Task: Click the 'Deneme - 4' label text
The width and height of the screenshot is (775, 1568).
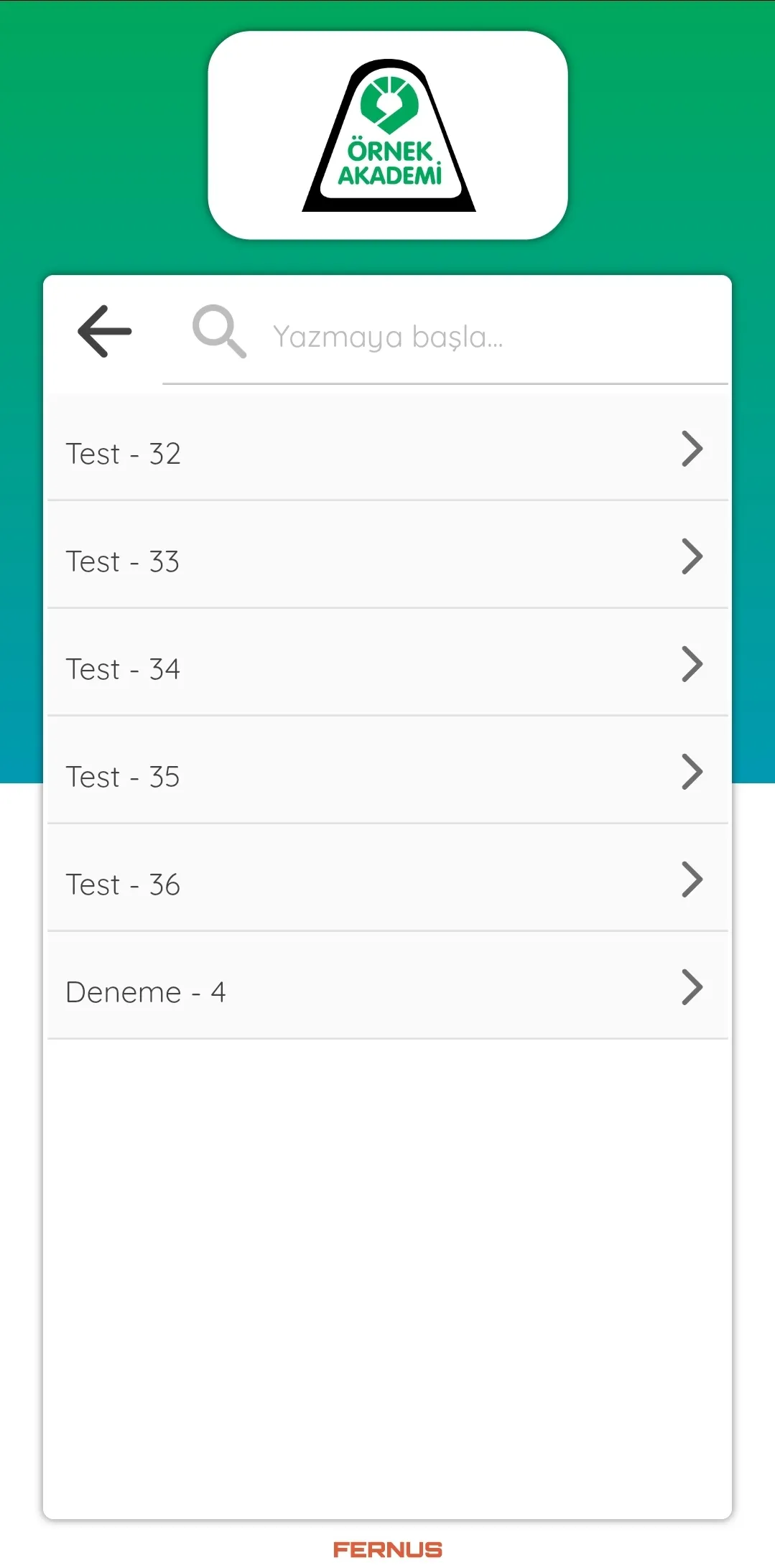Action: (146, 992)
